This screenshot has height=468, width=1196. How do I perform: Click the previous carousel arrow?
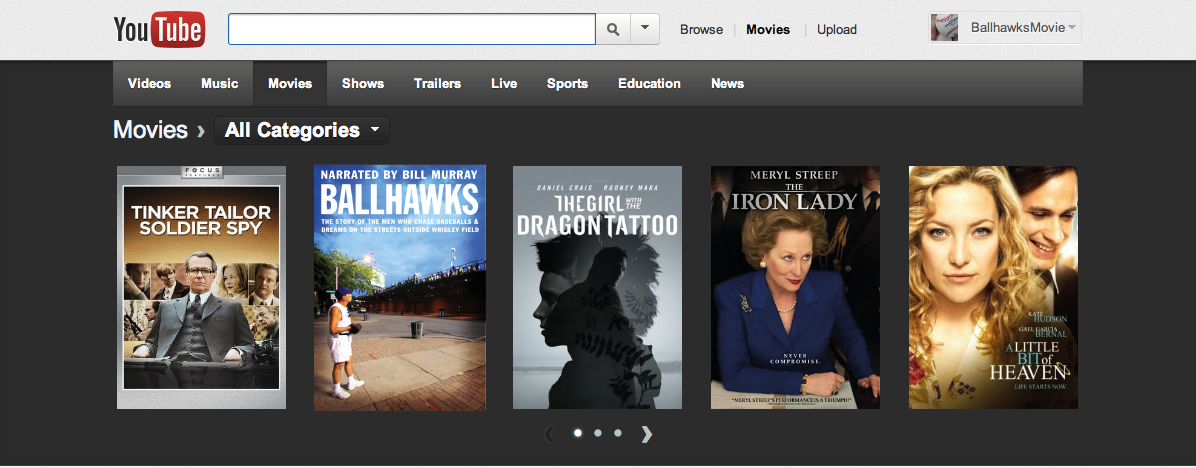coord(549,434)
